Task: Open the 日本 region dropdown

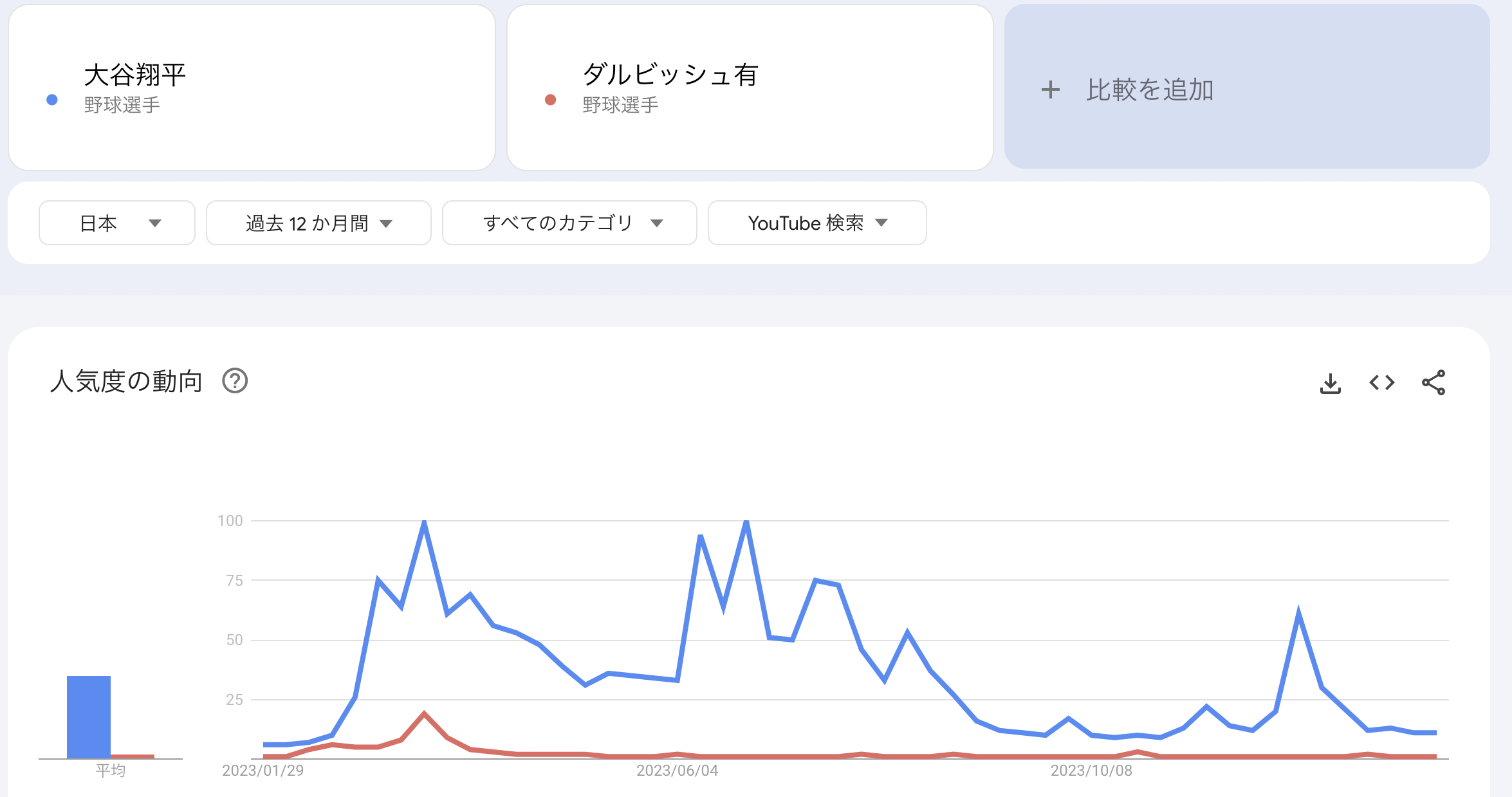Action: click(x=117, y=223)
